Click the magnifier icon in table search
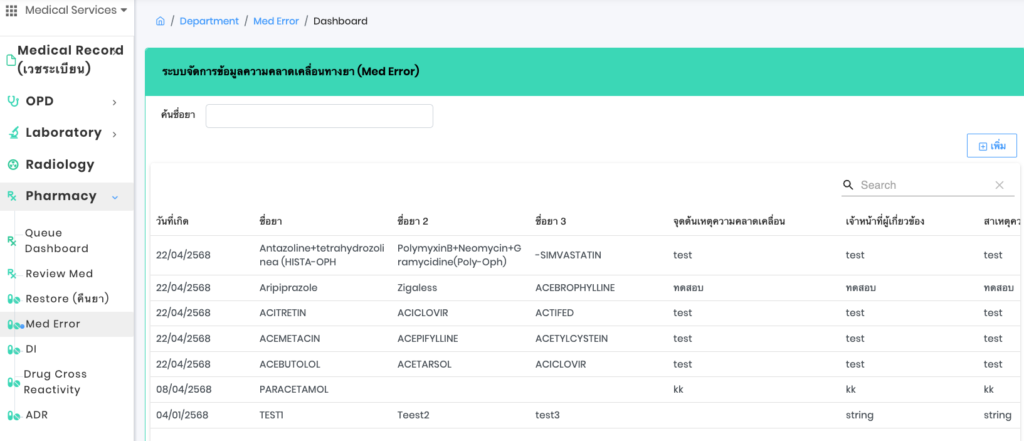 848,185
